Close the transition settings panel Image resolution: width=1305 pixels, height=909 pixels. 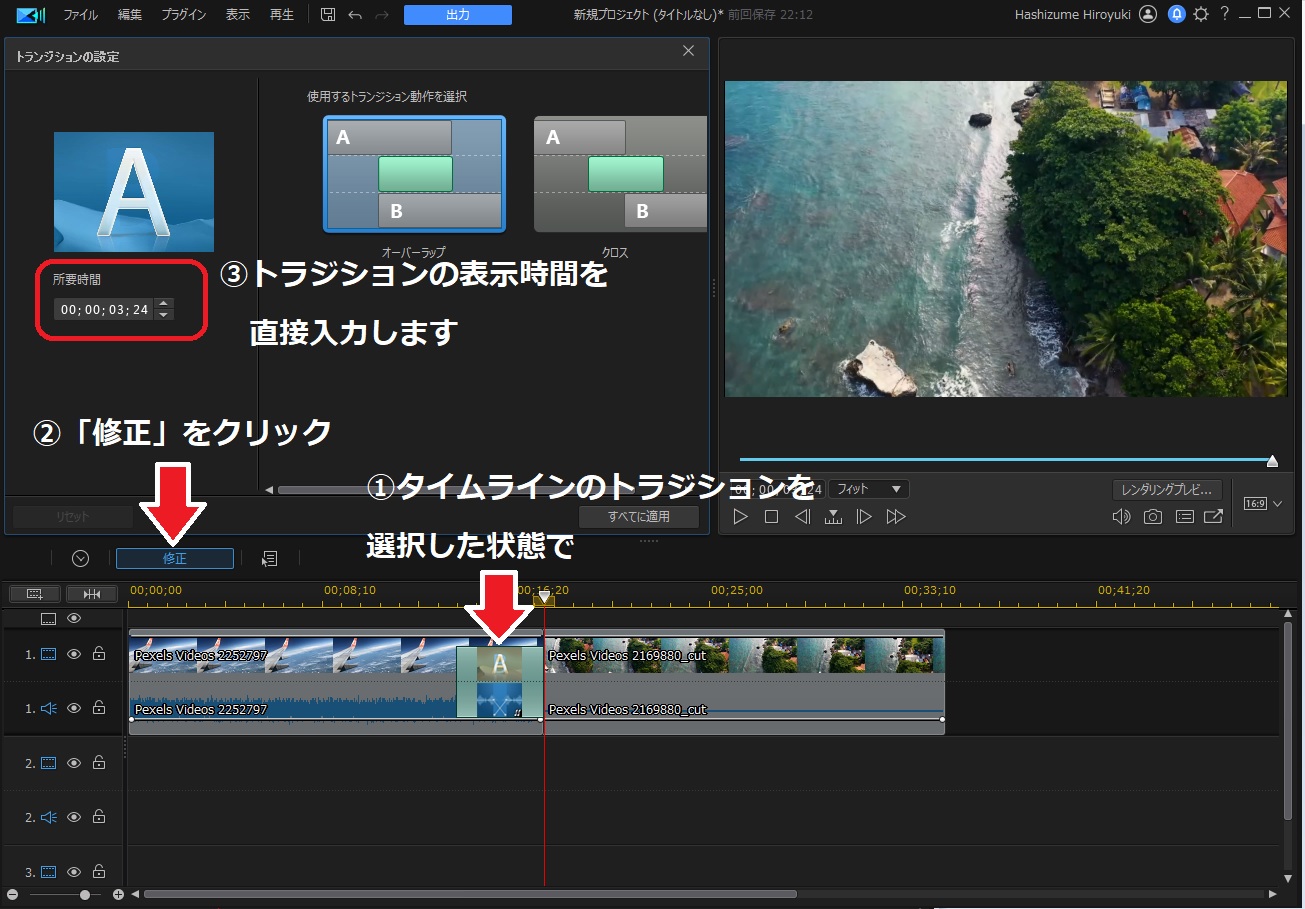(x=688, y=50)
